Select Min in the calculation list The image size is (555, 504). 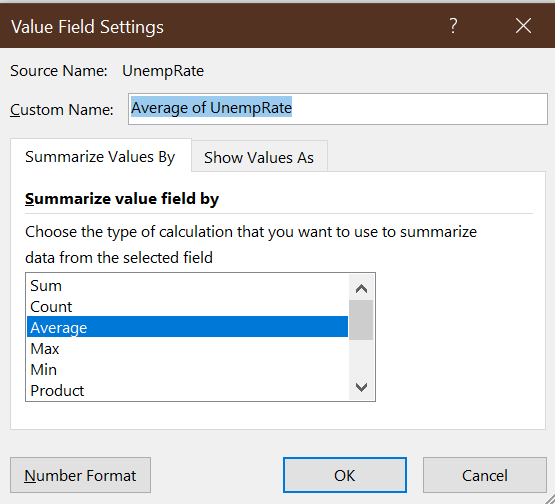tap(188, 370)
